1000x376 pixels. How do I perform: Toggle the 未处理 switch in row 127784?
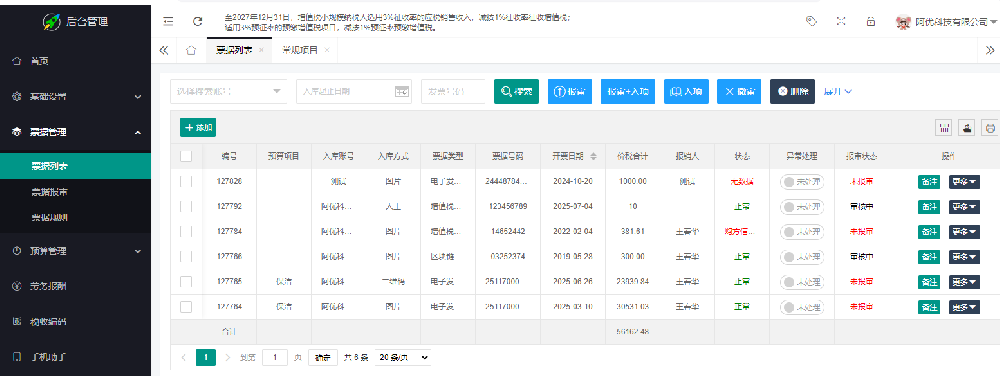pyautogui.click(x=802, y=231)
